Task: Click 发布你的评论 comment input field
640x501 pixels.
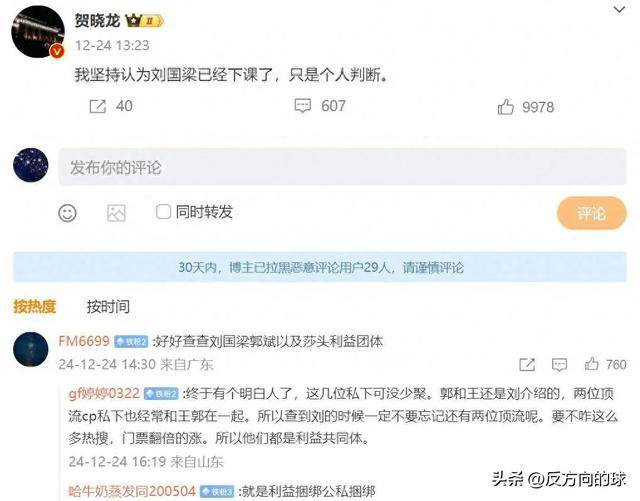Action: pos(342,167)
